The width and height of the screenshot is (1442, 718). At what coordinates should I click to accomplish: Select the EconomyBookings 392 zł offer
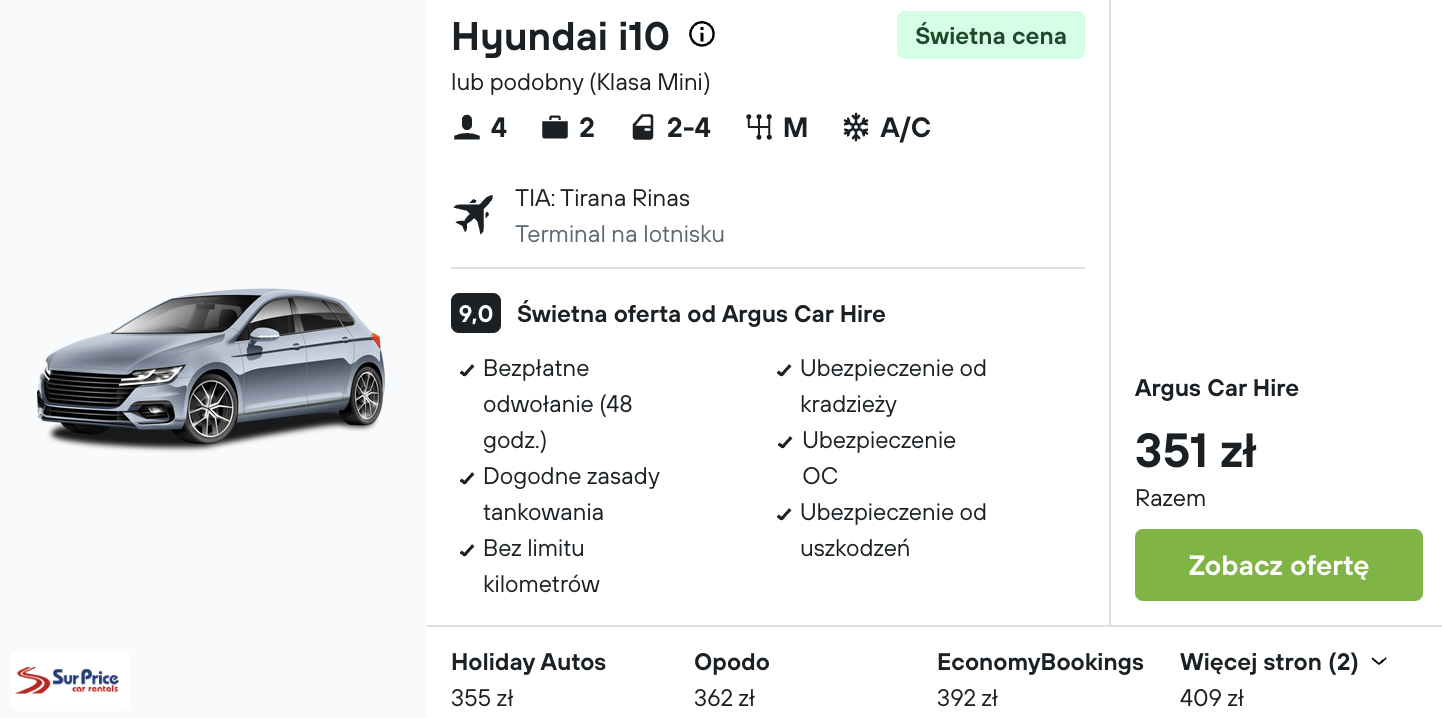(1040, 680)
